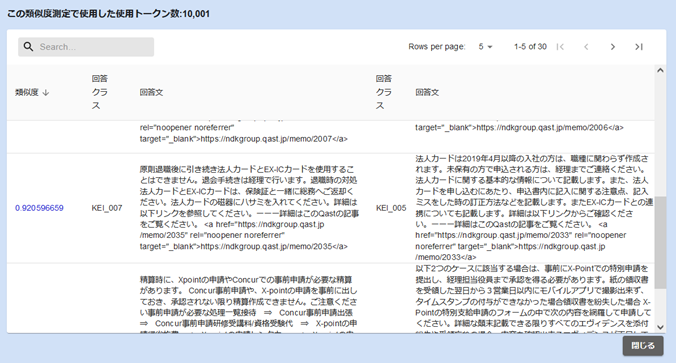Click scrollbar up arrow of table
This screenshot has width=676, height=363.
[x=660, y=70]
